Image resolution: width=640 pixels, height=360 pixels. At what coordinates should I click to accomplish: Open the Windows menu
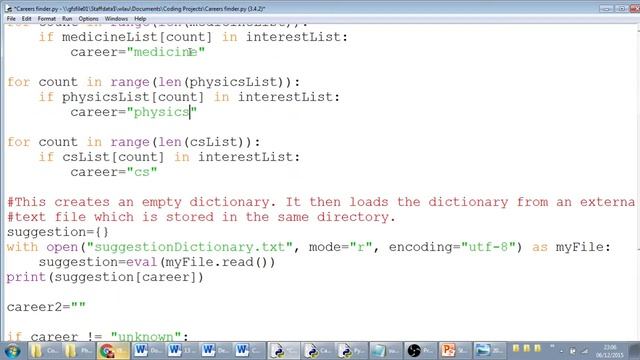[x=116, y=19]
